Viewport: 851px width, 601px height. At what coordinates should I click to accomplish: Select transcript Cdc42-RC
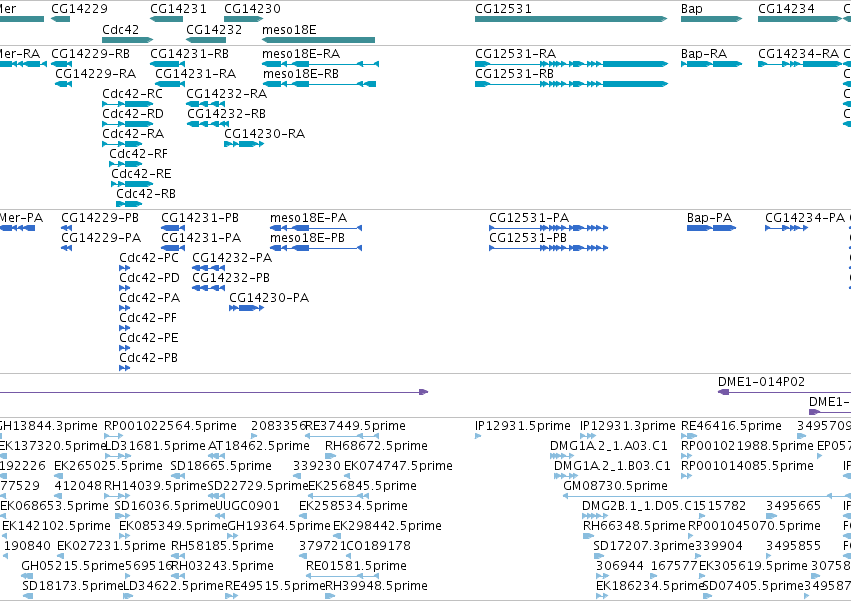coord(132,94)
